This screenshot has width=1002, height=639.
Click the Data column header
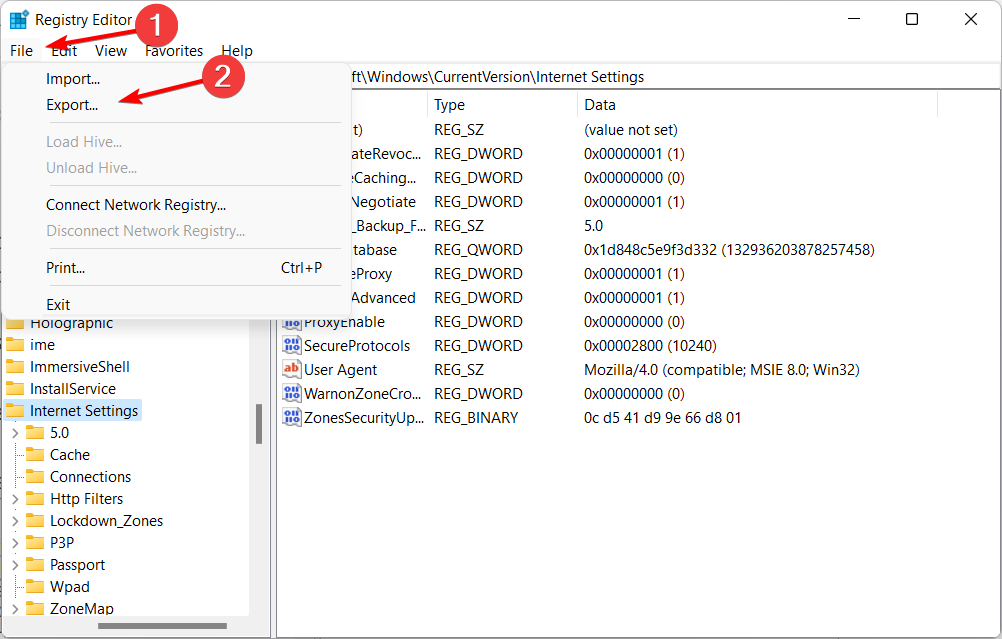tap(757, 105)
